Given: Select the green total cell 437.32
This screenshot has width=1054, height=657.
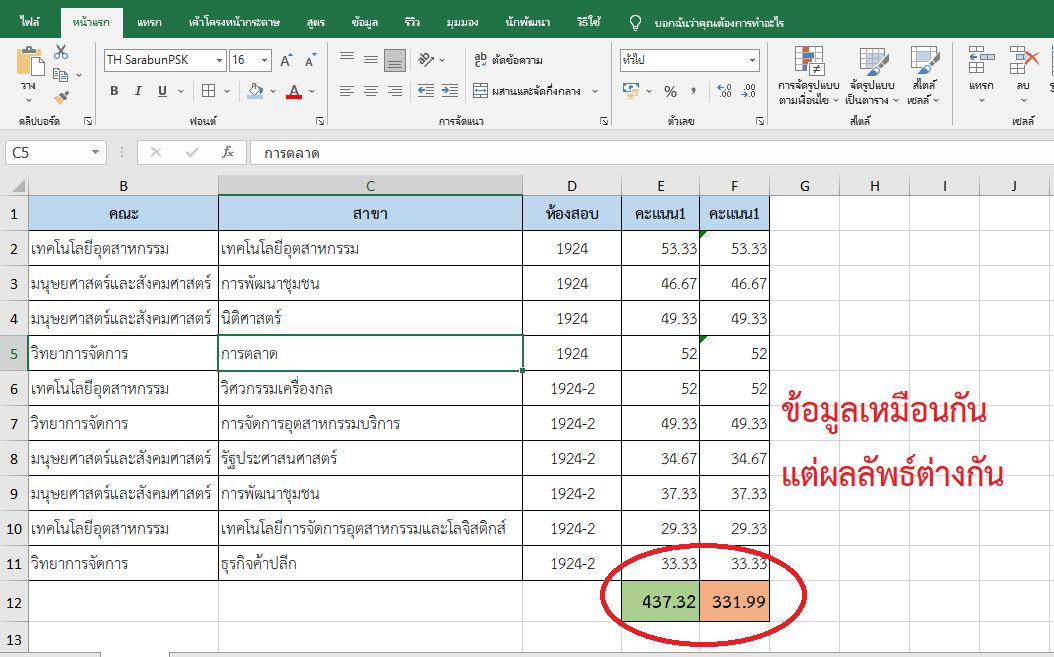Looking at the screenshot, I should [x=660, y=601].
